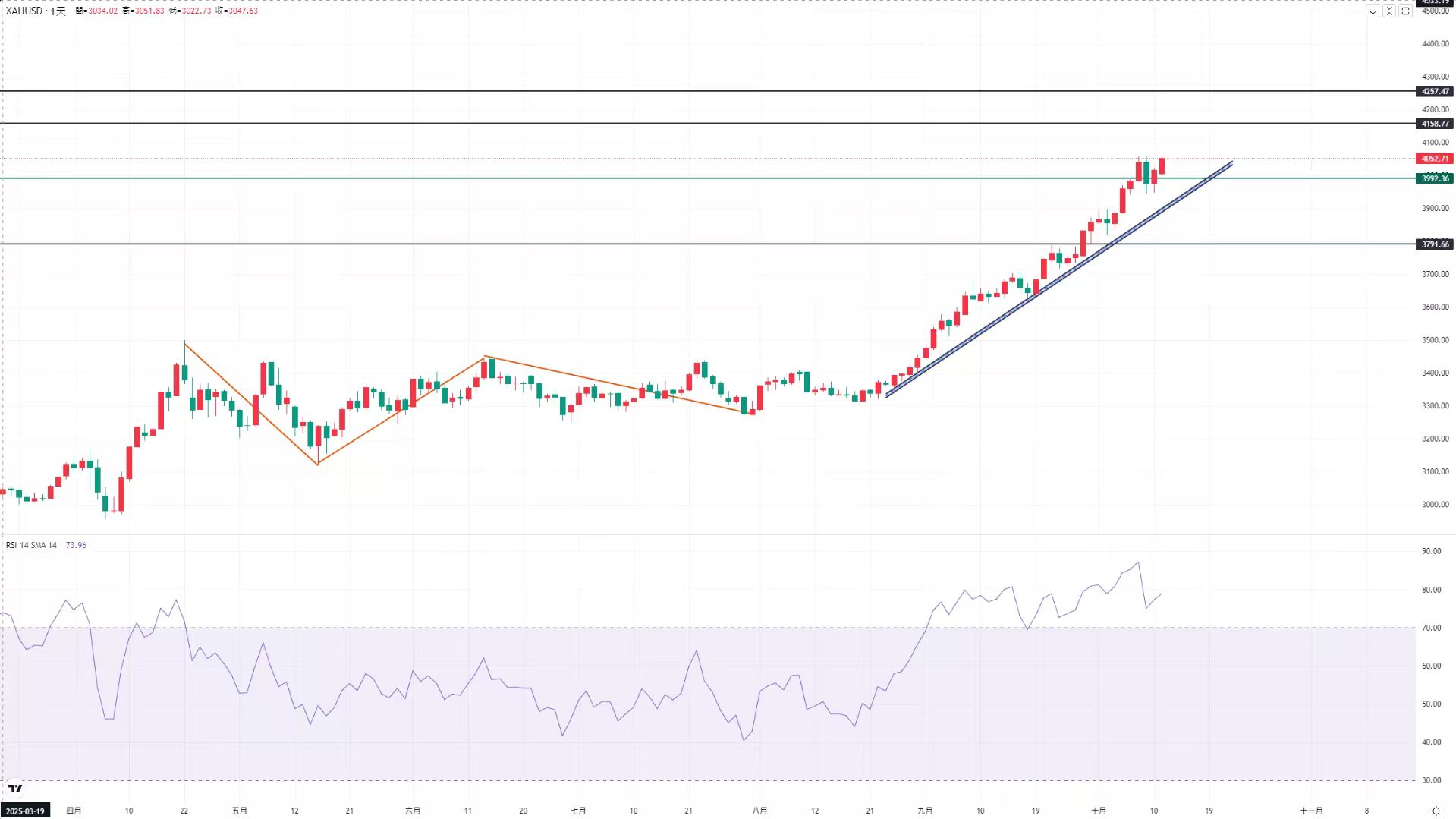Click the 70.00 RSI scale level
1456x819 pixels.
1431,628
